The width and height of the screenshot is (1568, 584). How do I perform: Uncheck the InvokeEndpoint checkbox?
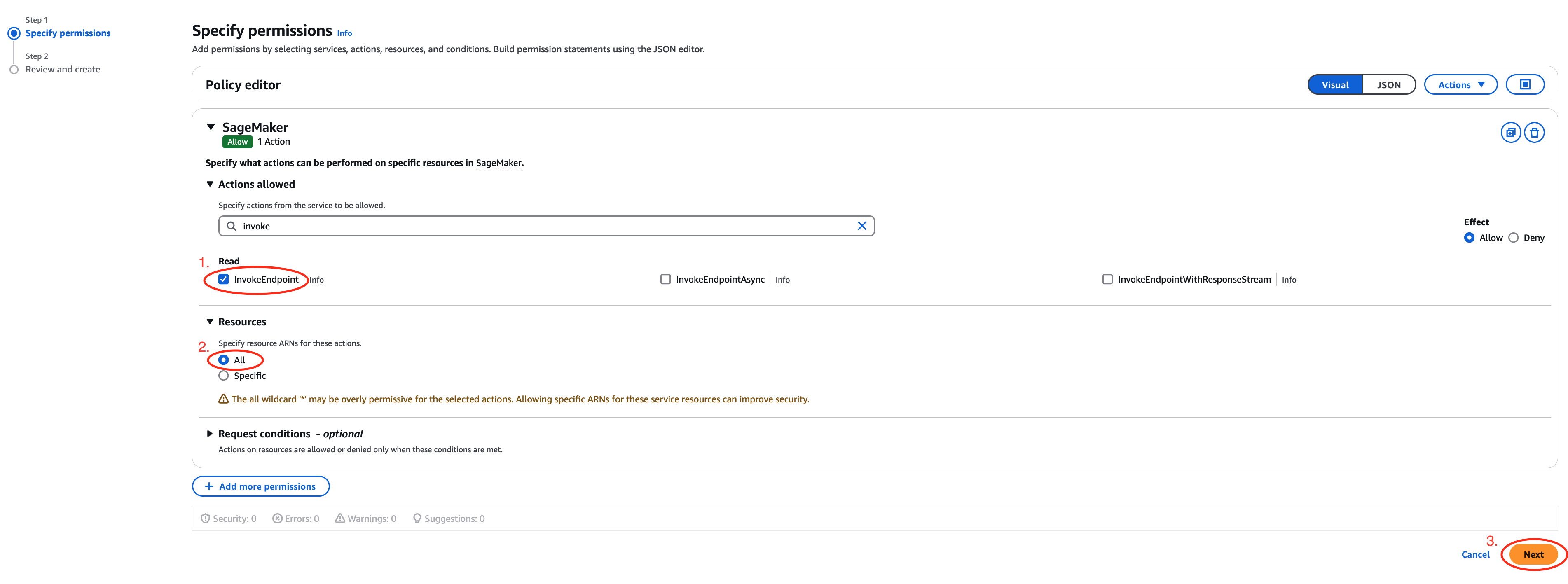tap(223, 279)
